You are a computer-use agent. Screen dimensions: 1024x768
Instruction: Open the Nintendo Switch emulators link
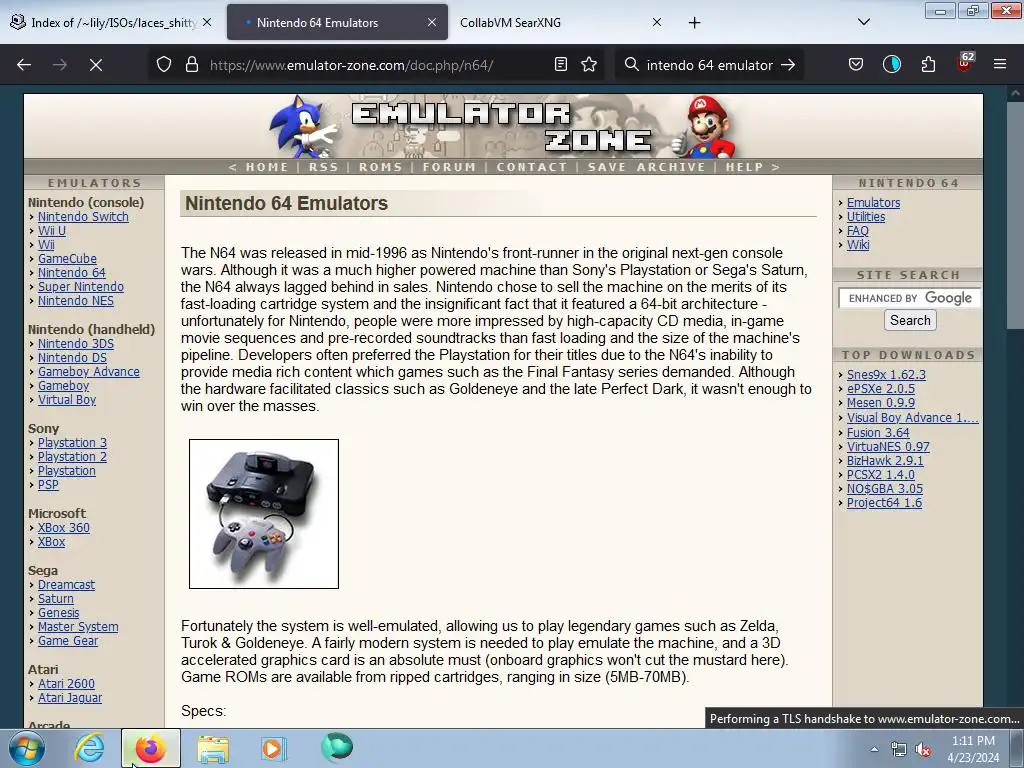click(83, 217)
